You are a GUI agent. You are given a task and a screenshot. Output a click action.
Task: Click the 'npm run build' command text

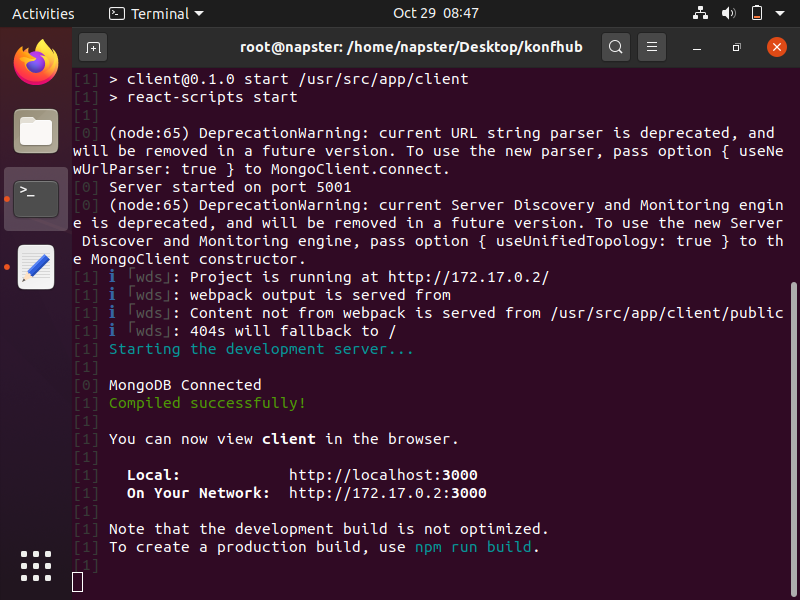click(x=473, y=547)
